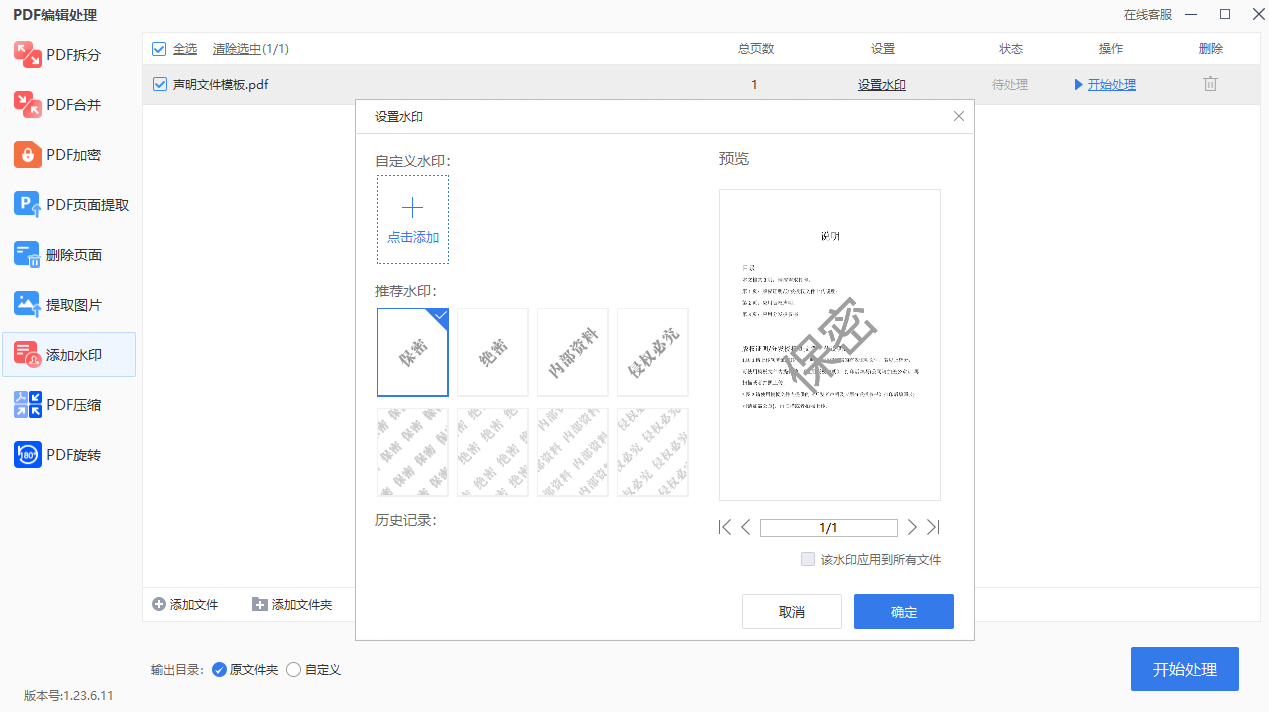Click the 版本号:1.23.6.11 version text
Screen dimensions: 1269x712
69,695
